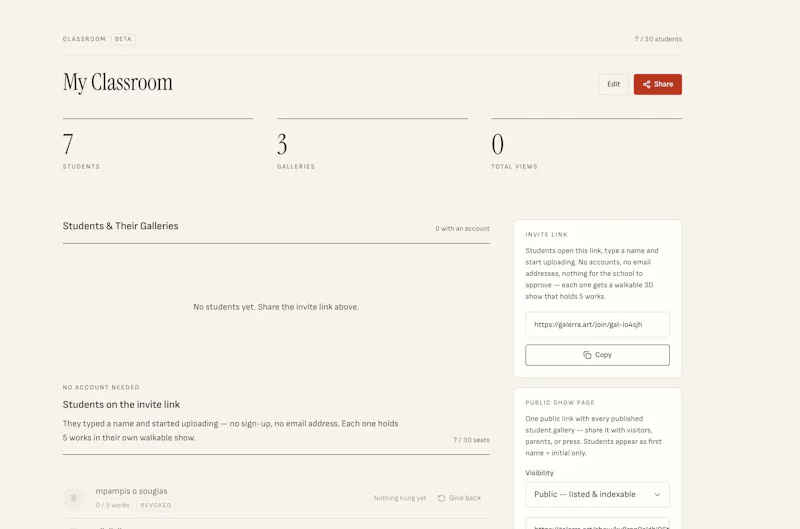
Task: Click the 'Students on the invite link' heading
Action: (x=121, y=405)
